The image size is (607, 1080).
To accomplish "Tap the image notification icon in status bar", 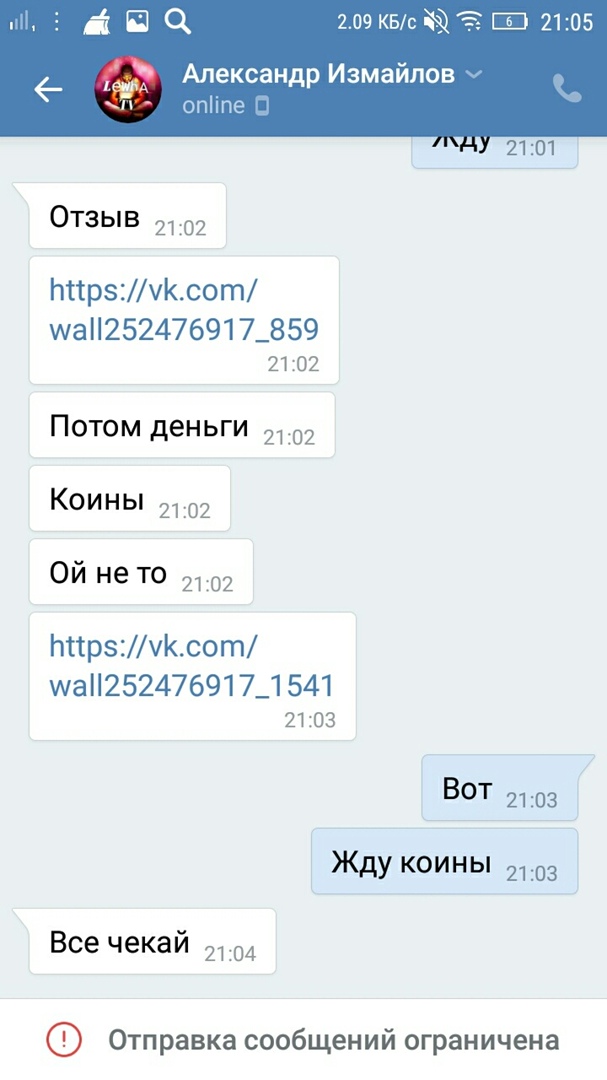I will tap(137, 22).
